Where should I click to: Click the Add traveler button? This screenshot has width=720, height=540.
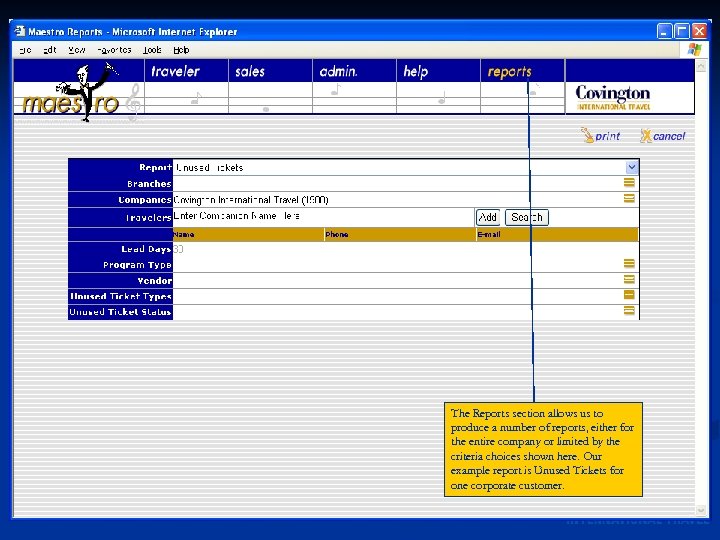(488, 217)
